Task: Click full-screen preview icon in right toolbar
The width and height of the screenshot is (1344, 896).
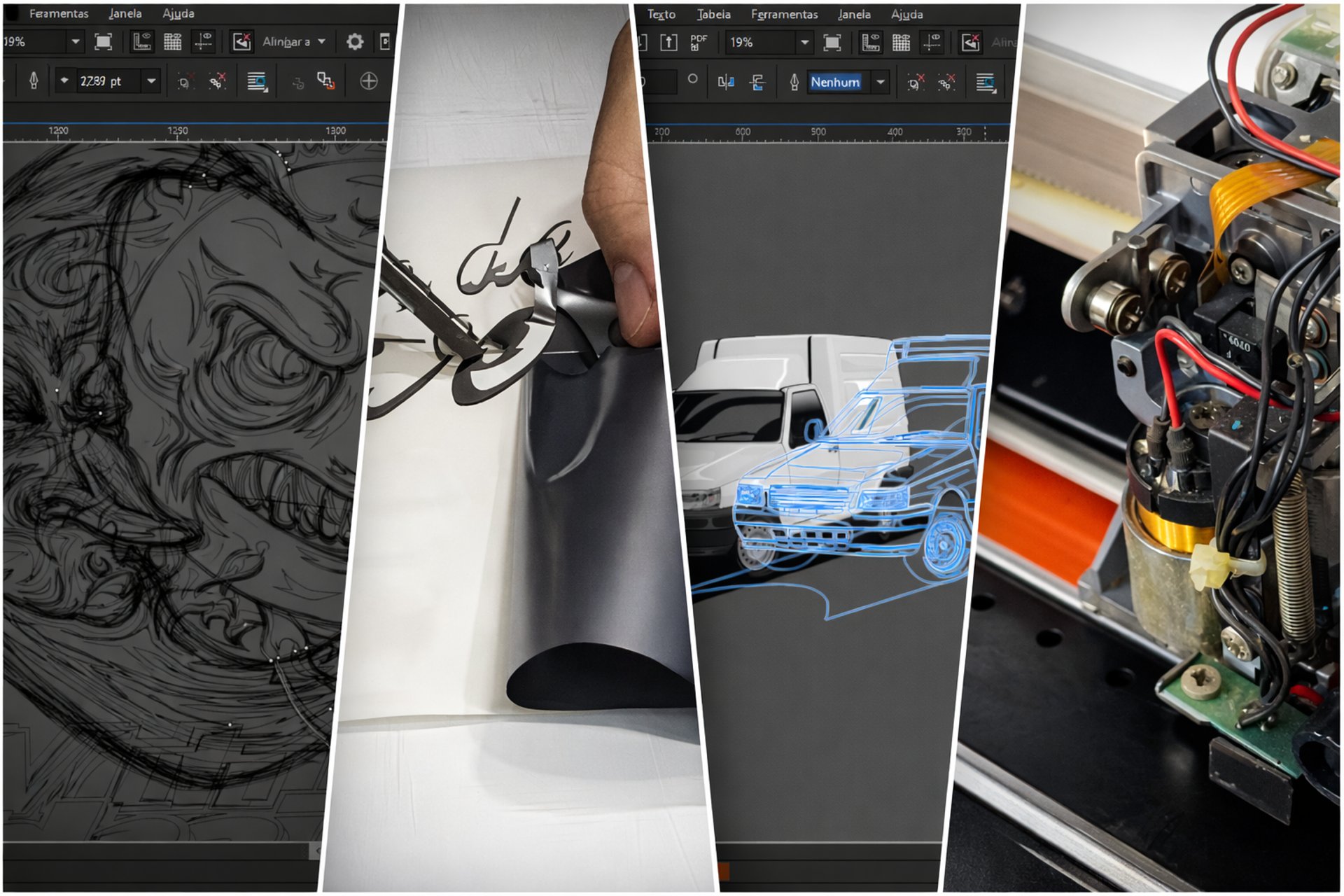Action: pyautogui.click(x=832, y=43)
